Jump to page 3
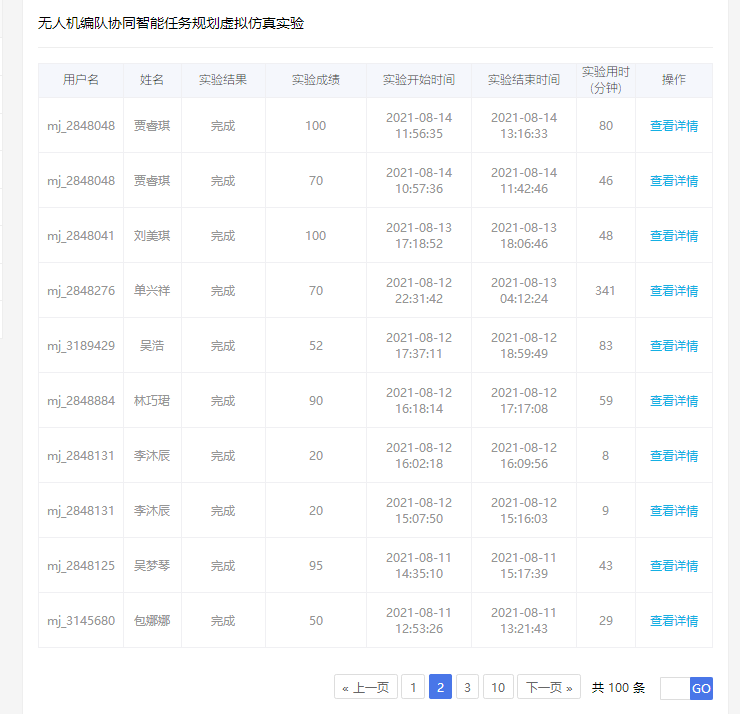Screen dimensions: 740x714 click(x=467, y=687)
